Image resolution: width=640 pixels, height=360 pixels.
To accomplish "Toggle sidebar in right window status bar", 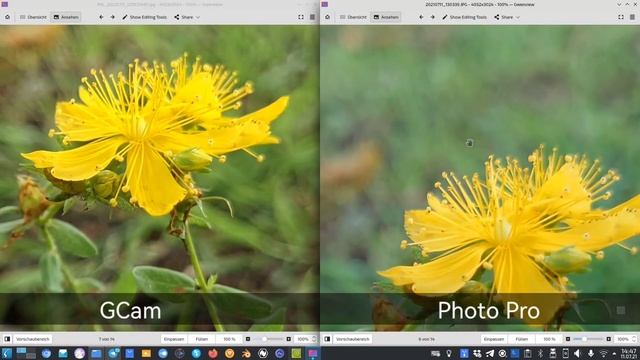I will 327,339.
